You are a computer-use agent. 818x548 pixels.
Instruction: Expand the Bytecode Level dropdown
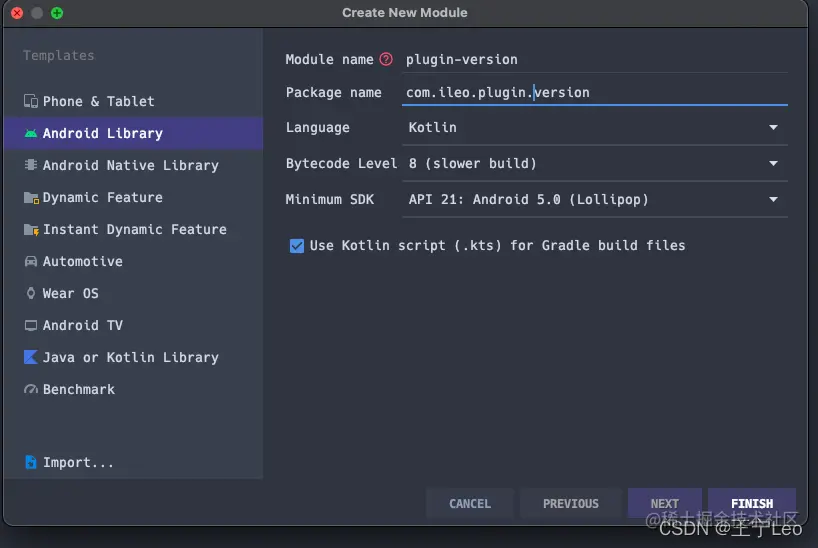click(x=594, y=163)
